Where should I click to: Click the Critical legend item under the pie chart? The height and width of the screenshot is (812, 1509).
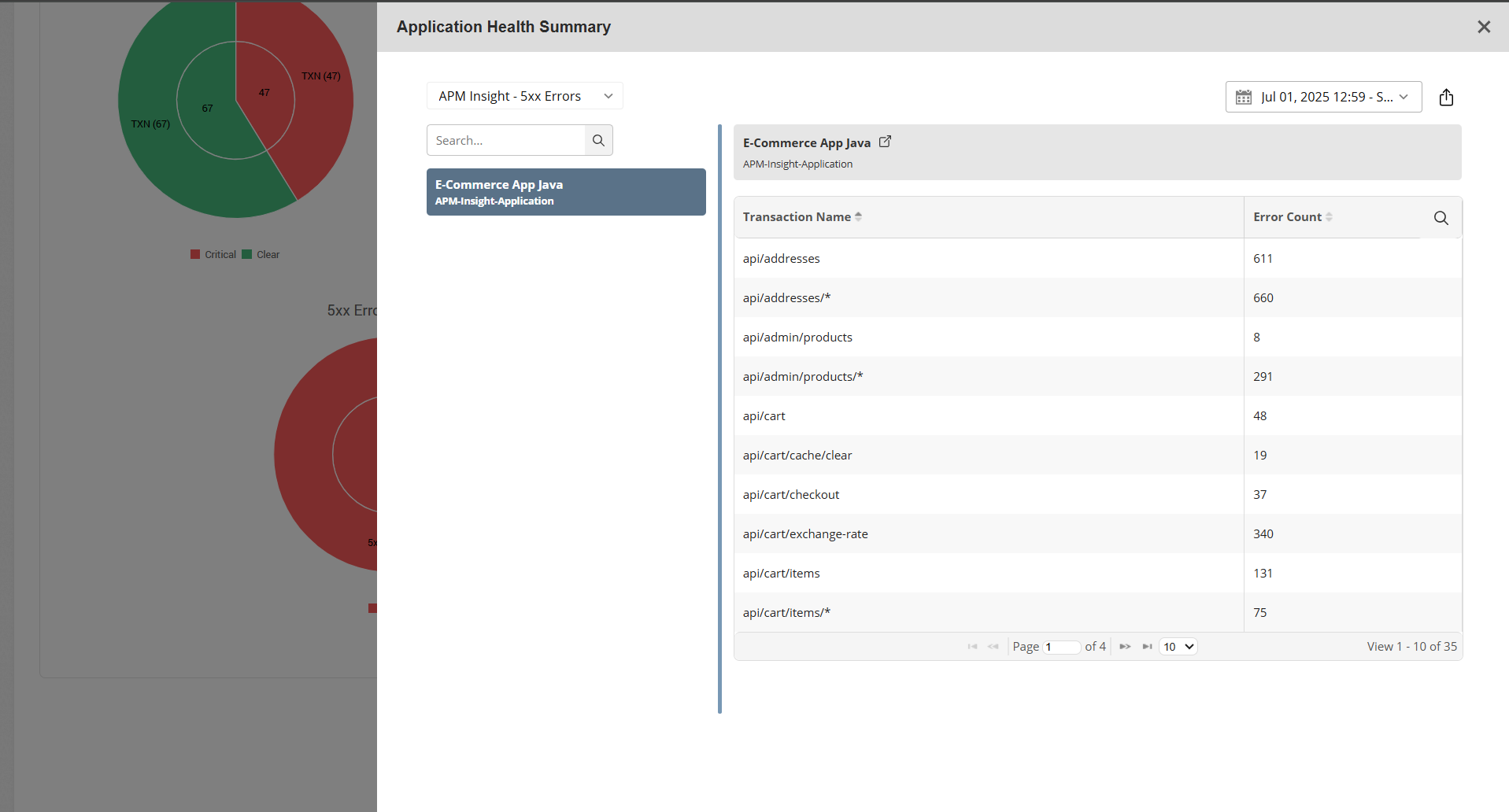(213, 253)
